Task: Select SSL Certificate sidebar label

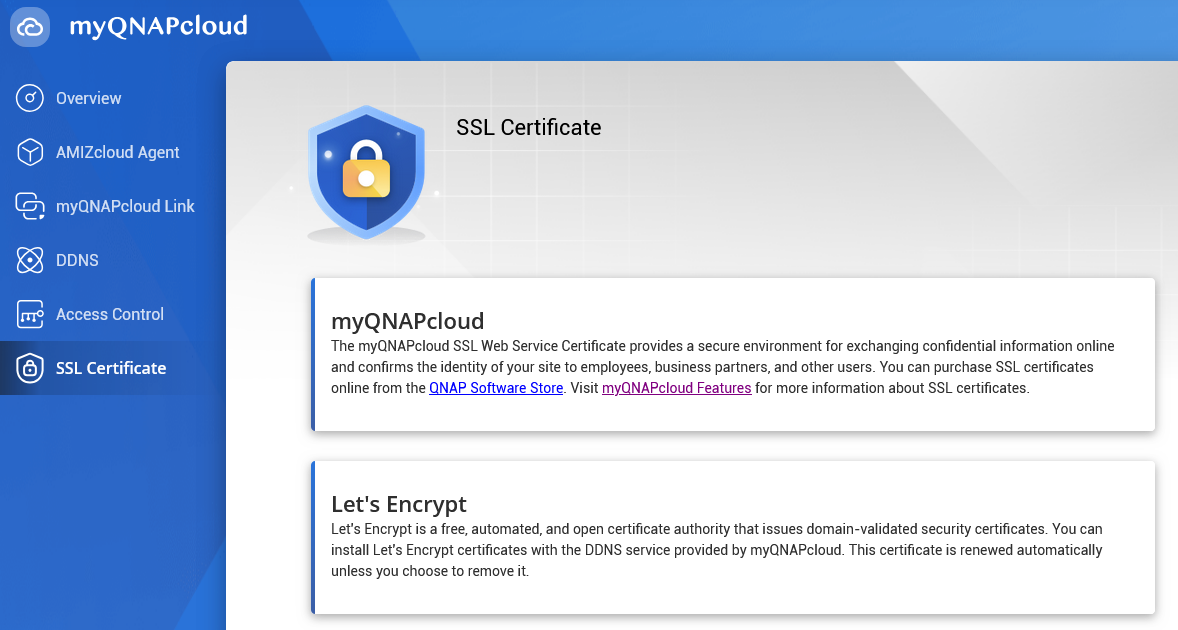Action: click(x=111, y=368)
